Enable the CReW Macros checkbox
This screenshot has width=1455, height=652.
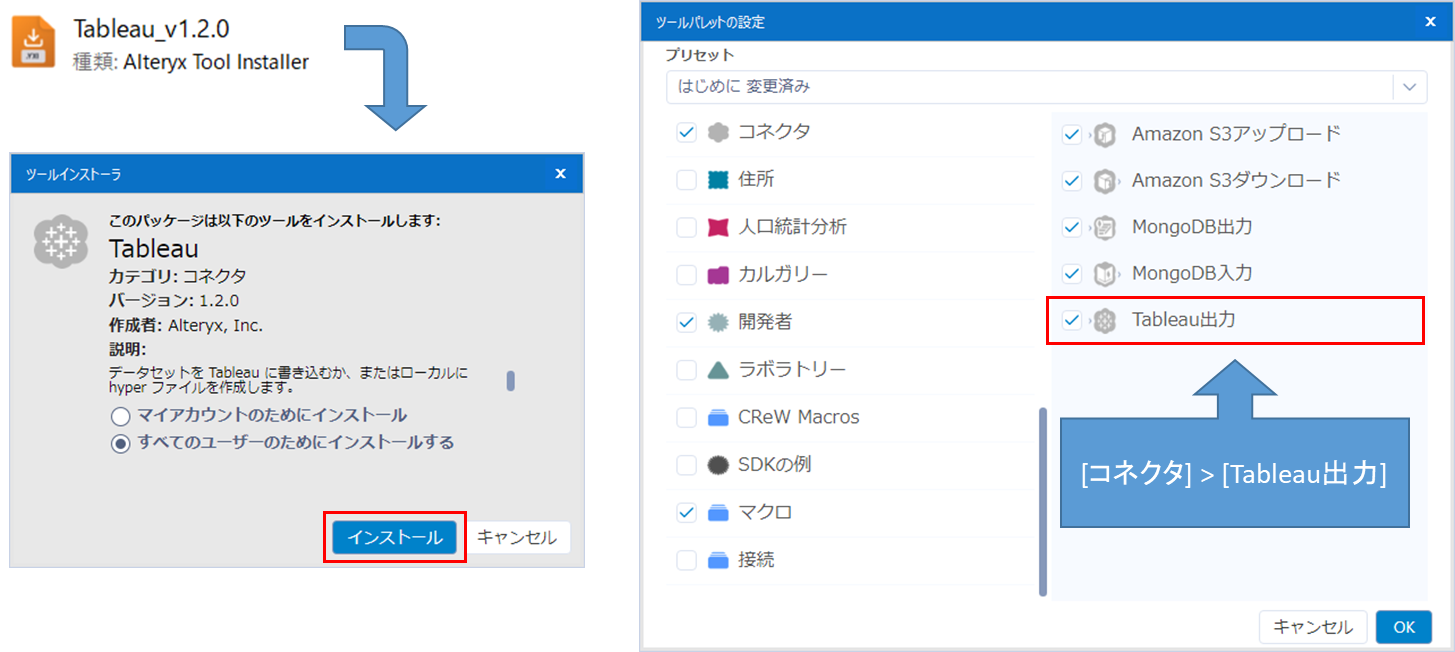tap(686, 418)
